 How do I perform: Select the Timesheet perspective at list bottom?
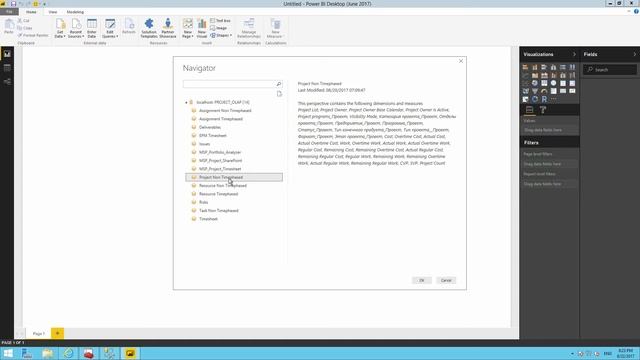click(208, 219)
